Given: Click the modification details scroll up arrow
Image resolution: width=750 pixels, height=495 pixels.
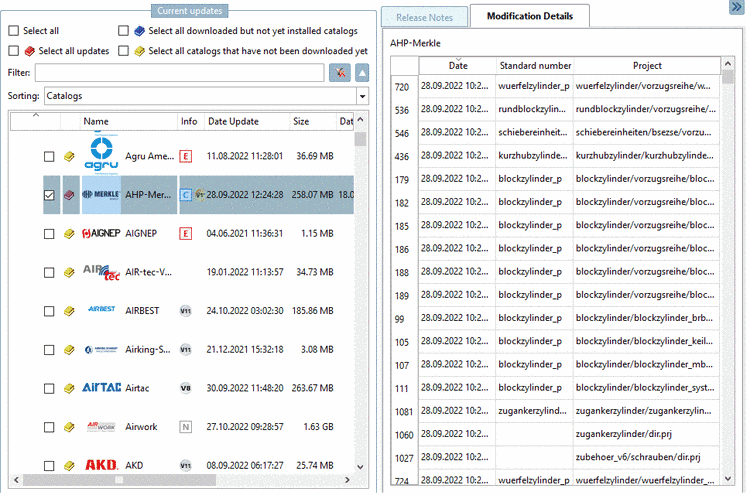Looking at the screenshot, I should click(728, 64).
